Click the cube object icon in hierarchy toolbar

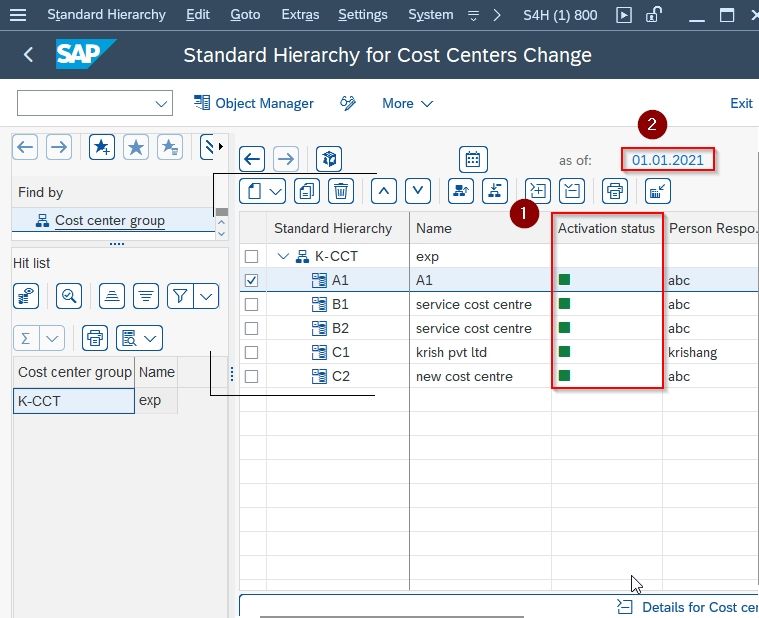point(329,159)
